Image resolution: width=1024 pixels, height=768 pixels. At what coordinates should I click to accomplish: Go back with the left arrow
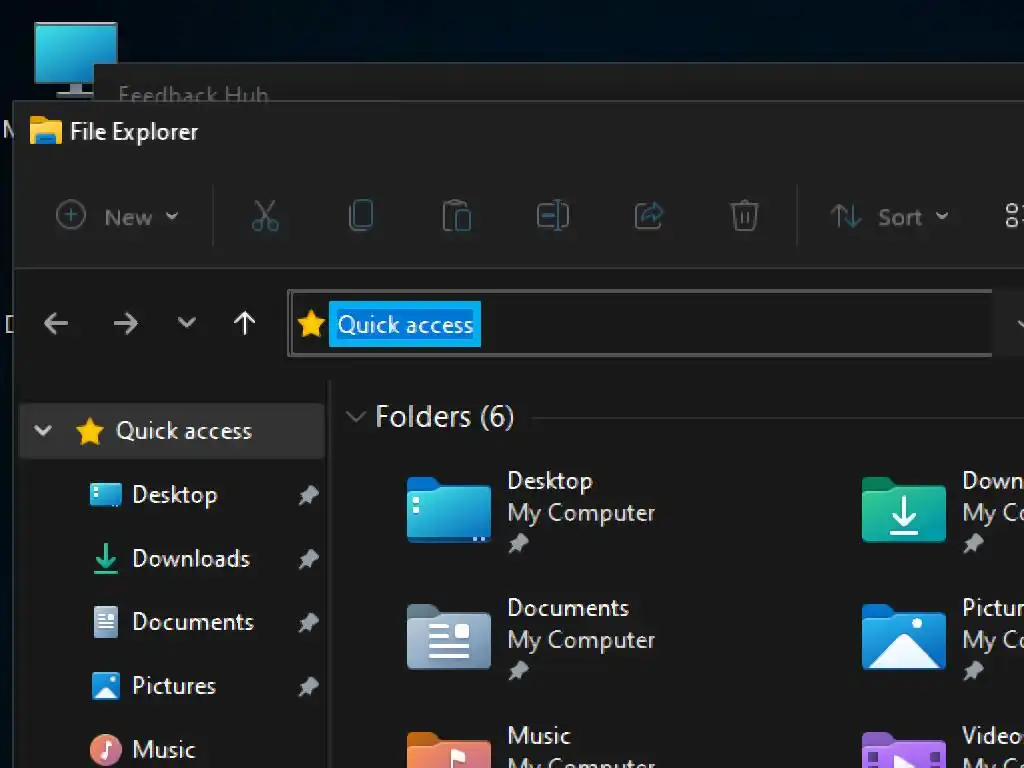pyautogui.click(x=56, y=323)
